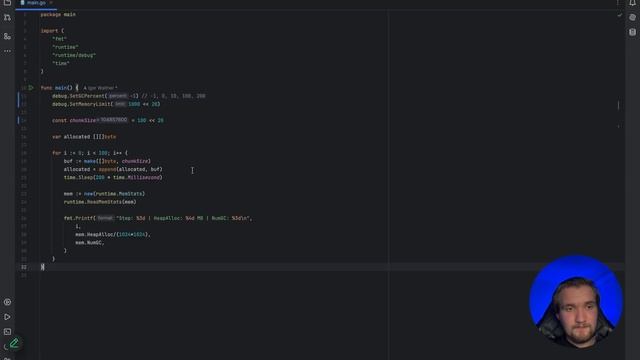Open the Services tool window icon
This screenshot has width=640, height=360.
pos(7,302)
